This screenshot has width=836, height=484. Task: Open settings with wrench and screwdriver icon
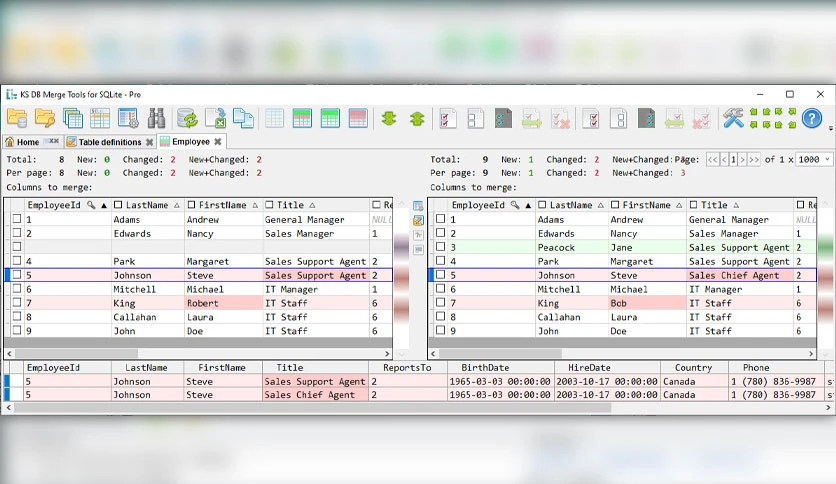pos(733,118)
